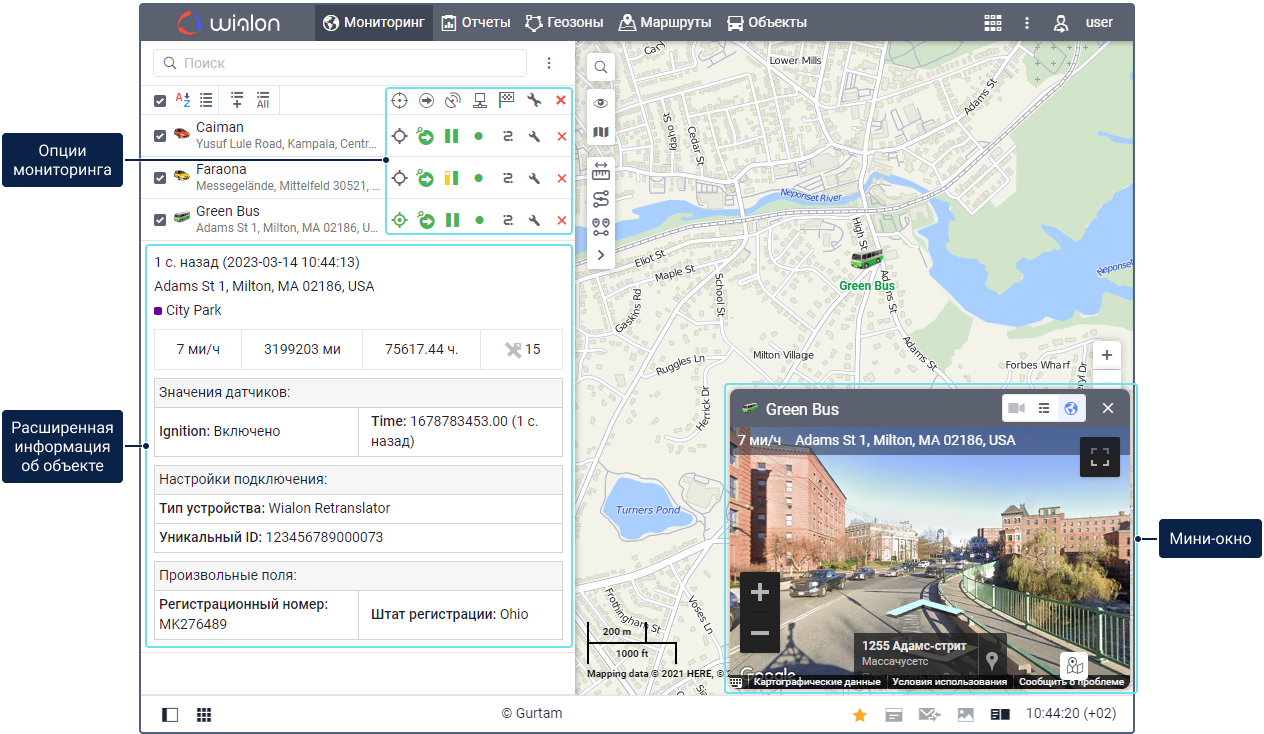
Task: Toggle the select-all units checkbox
Action: [160, 100]
